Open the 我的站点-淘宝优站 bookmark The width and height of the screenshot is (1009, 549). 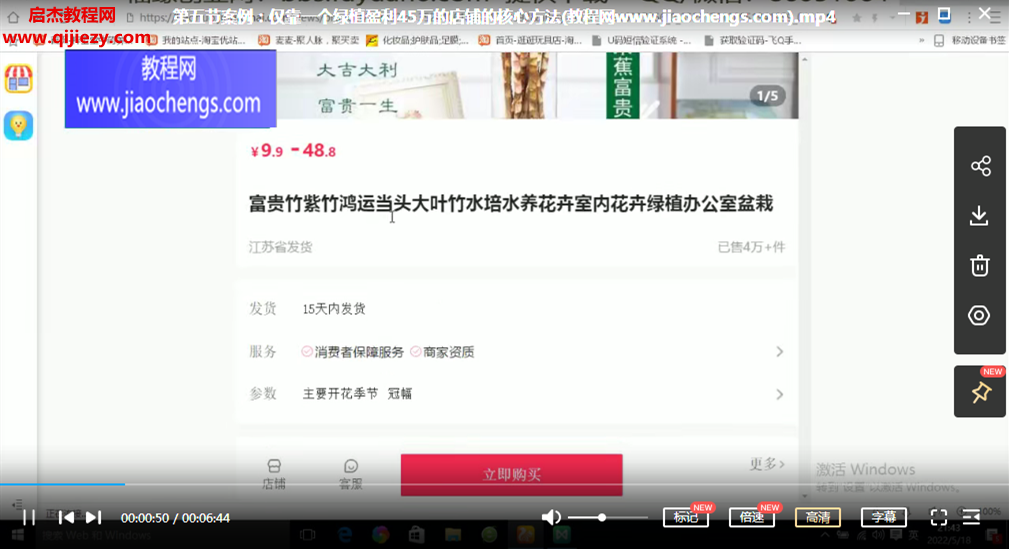198,40
